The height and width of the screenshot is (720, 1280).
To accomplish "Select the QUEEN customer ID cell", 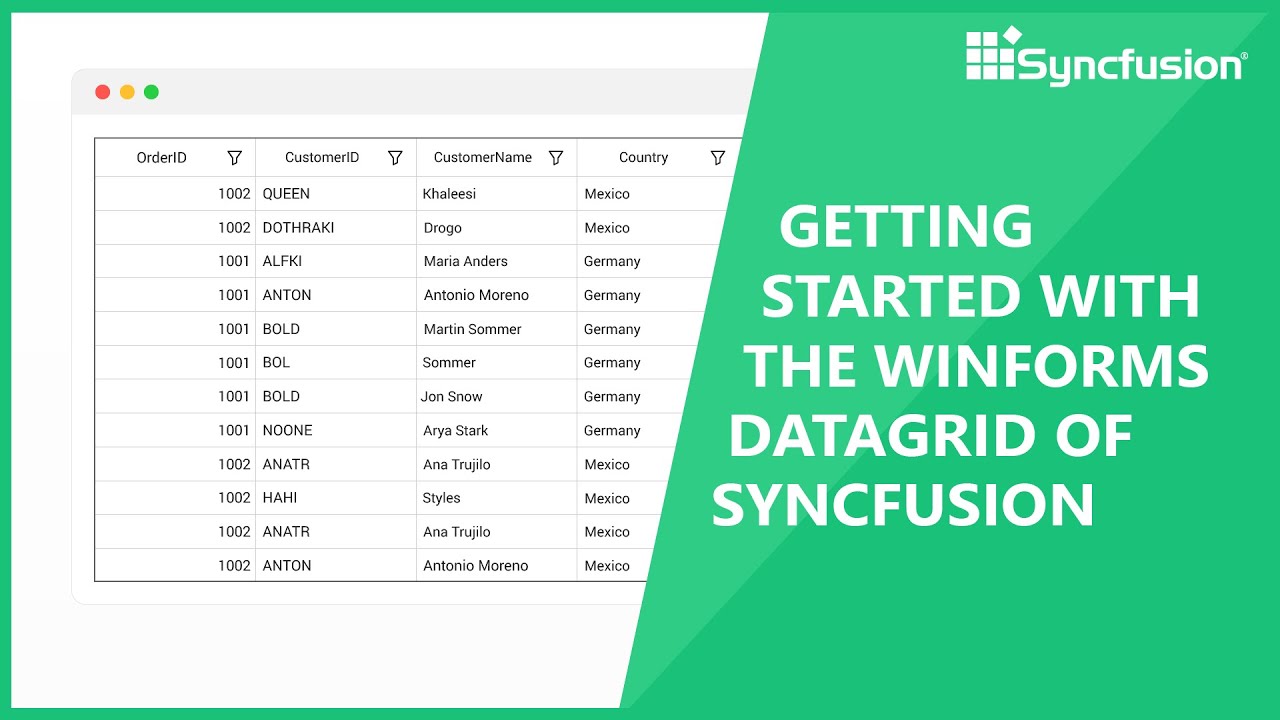I will tap(336, 194).
